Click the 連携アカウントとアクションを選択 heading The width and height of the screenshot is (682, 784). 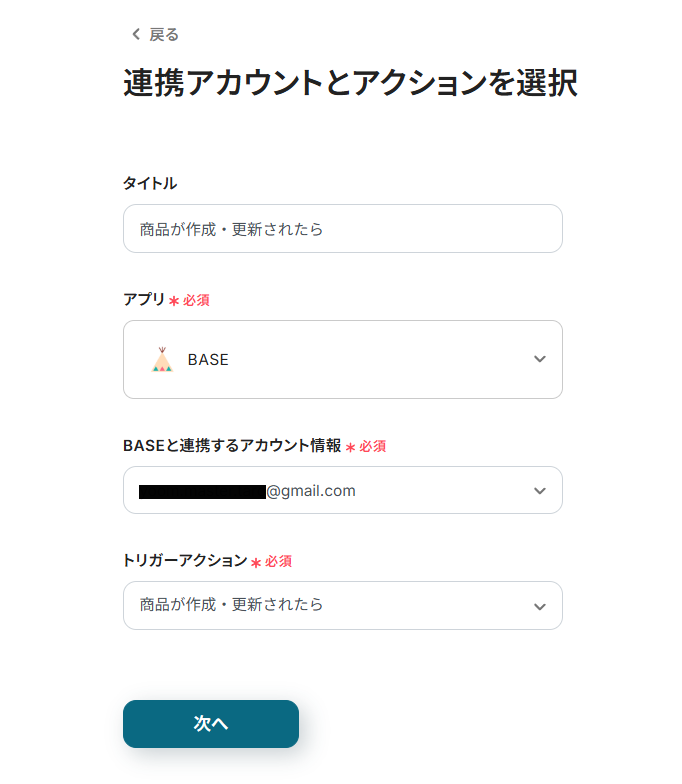pos(350,84)
